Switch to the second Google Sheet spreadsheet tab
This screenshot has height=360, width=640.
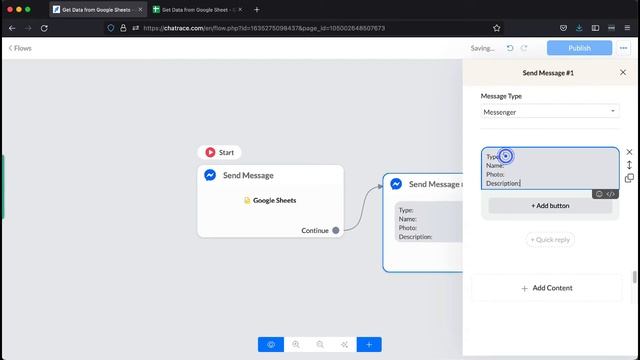pos(198,9)
